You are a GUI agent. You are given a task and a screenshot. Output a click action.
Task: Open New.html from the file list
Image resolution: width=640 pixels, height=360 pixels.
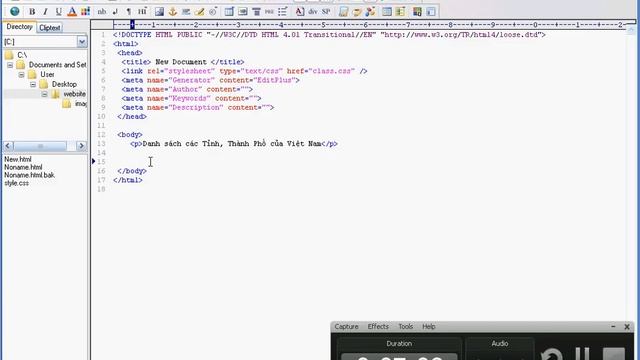(18, 159)
